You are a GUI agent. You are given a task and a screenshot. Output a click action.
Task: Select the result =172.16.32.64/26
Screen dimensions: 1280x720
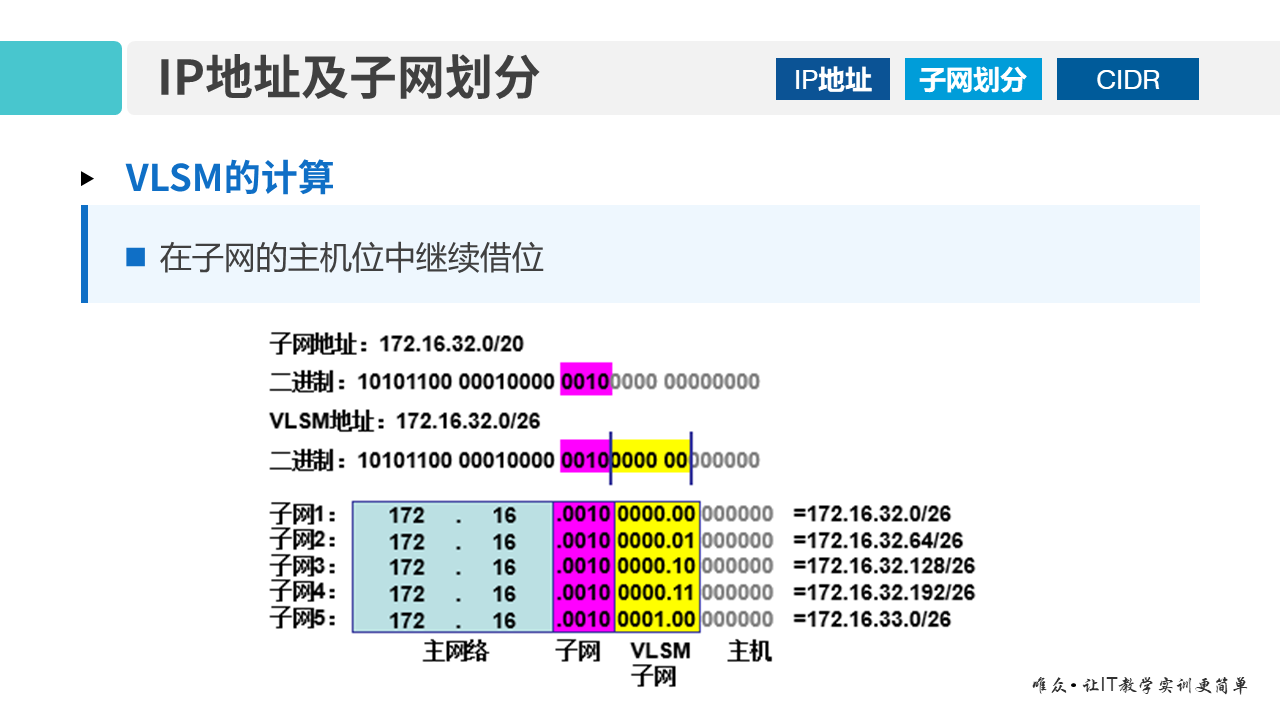pyautogui.click(x=878, y=540)
